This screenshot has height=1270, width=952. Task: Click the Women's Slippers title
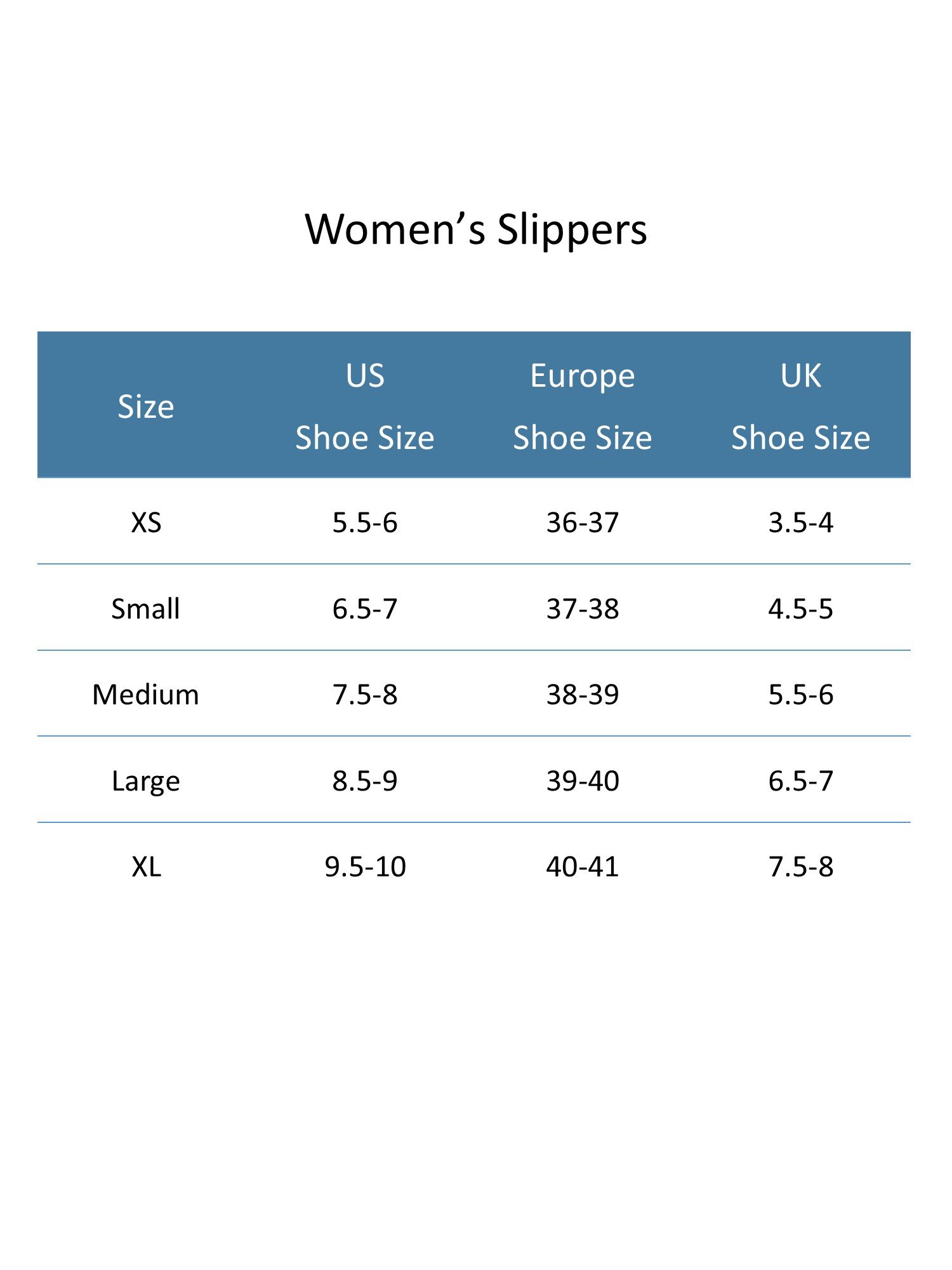[x=476, y=229]
